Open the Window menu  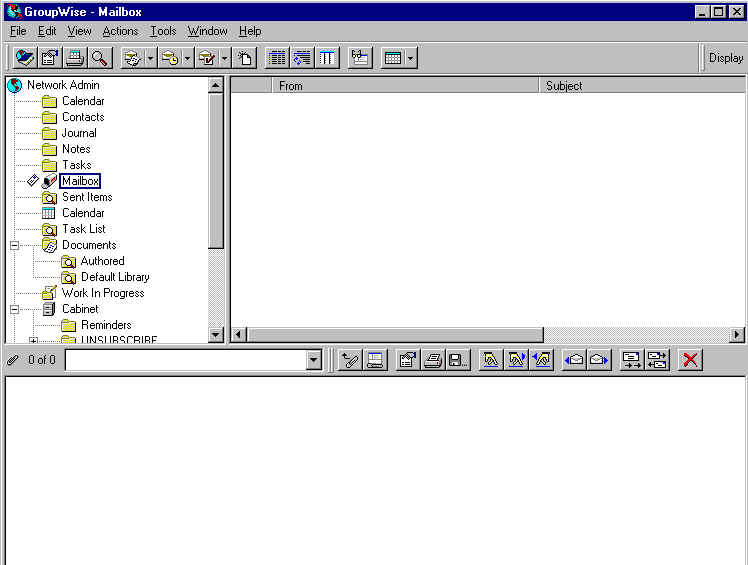tap(208, 31)
